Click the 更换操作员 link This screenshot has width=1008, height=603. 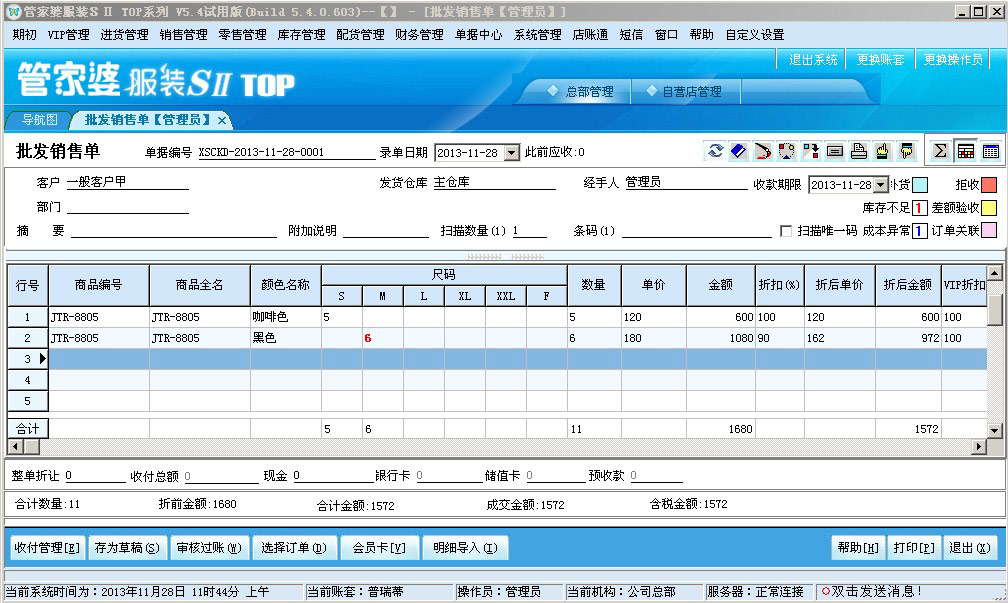[x=952, y=59]
